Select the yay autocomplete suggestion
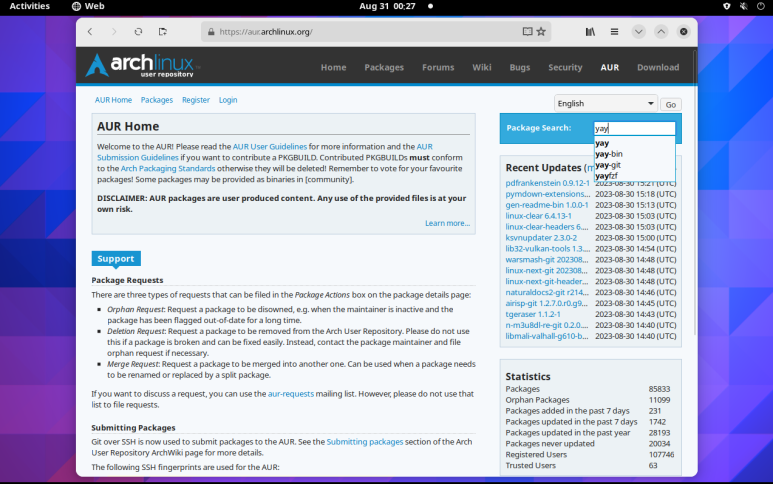Screen dimensions: 773x484 [x=634, y=143]
